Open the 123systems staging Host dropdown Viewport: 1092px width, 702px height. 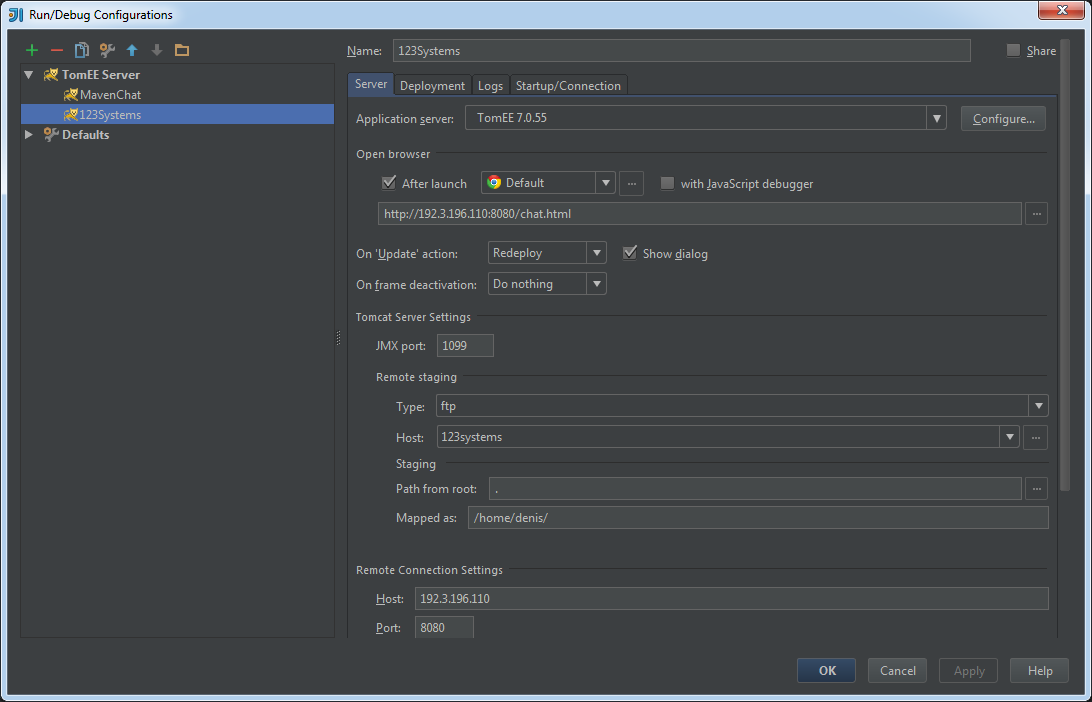click(1010, 437)
